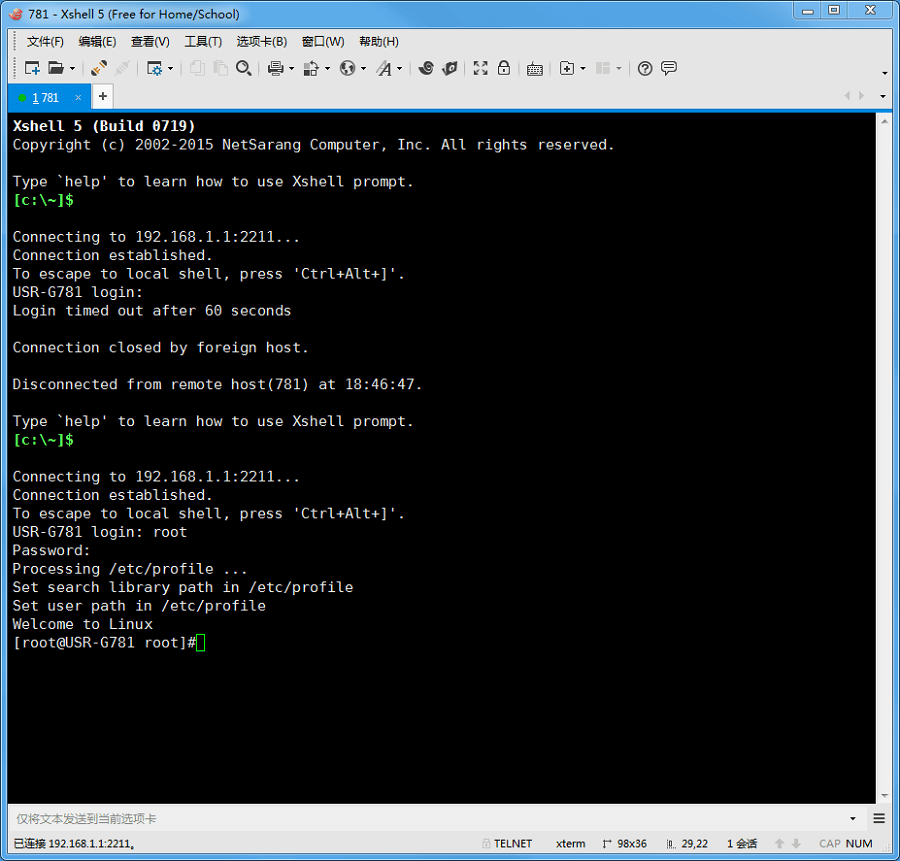Screen dimensions: 900x861
Task: Click the New session icon
Action: pyautogui.click(x=32, y=68)
